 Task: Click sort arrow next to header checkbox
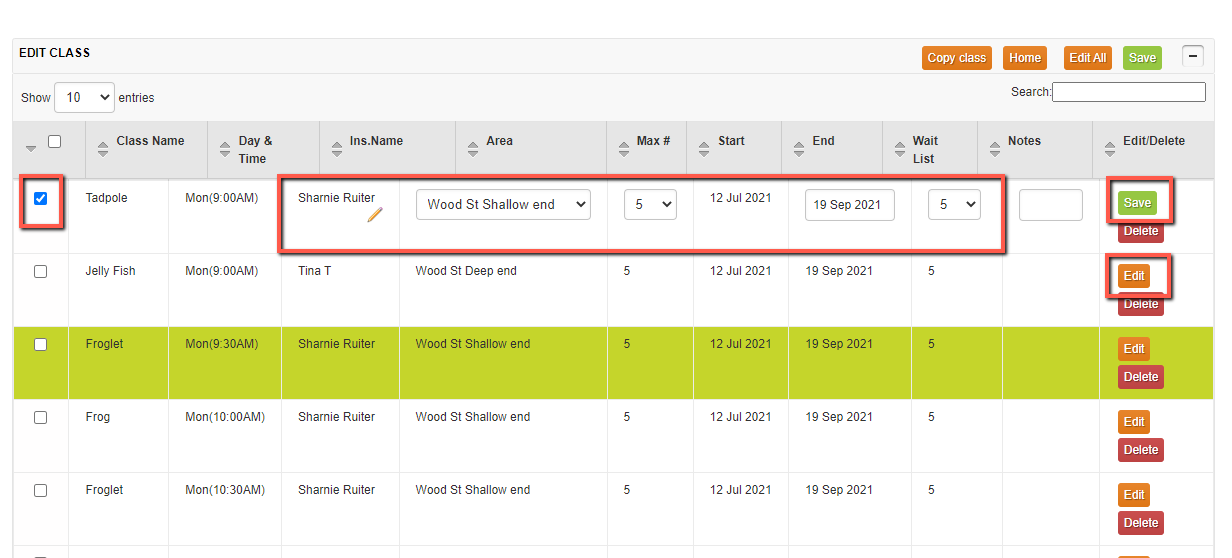(31, 148)
